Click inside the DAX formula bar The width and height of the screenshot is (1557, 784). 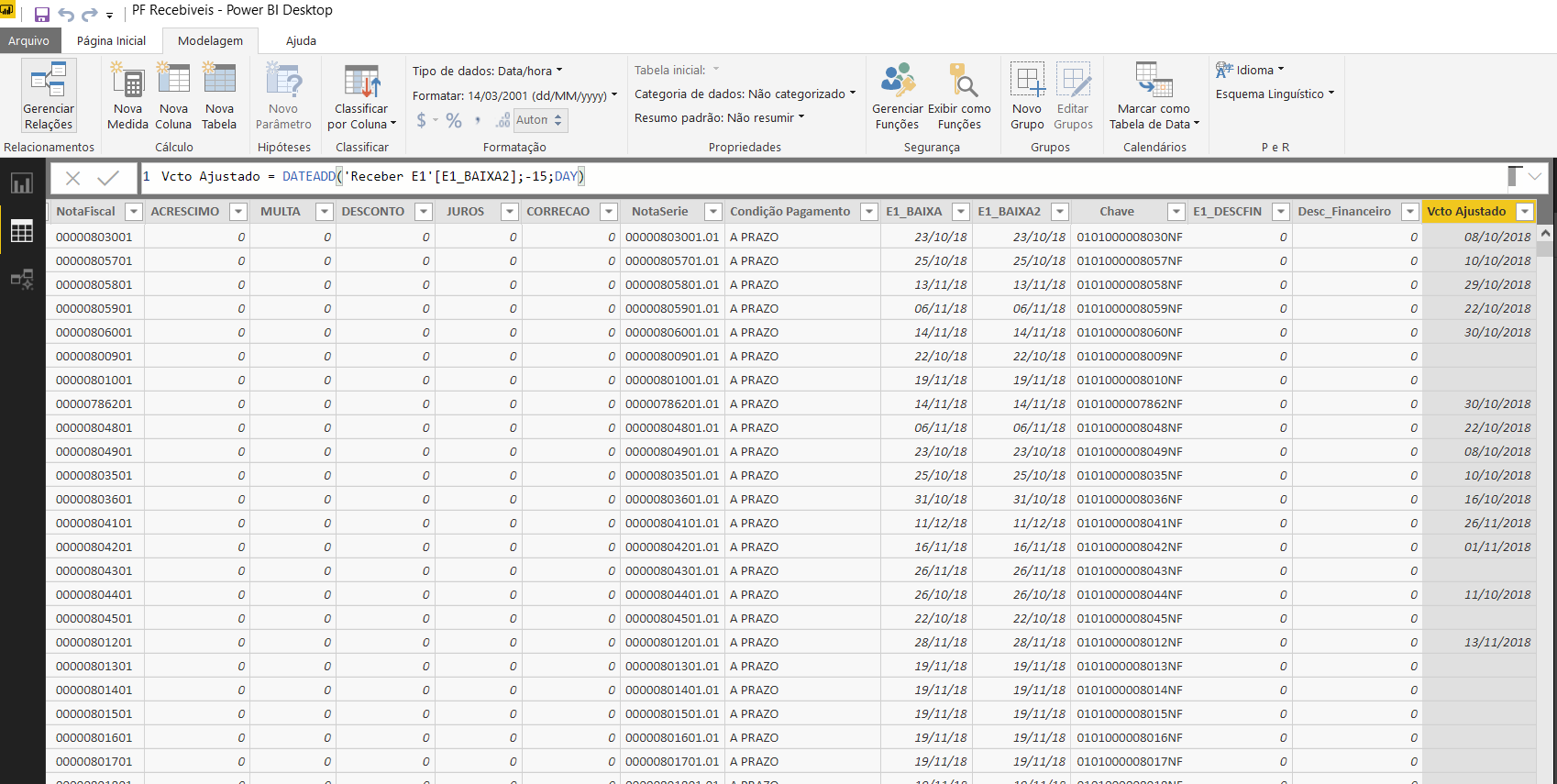tap(825, 177)
